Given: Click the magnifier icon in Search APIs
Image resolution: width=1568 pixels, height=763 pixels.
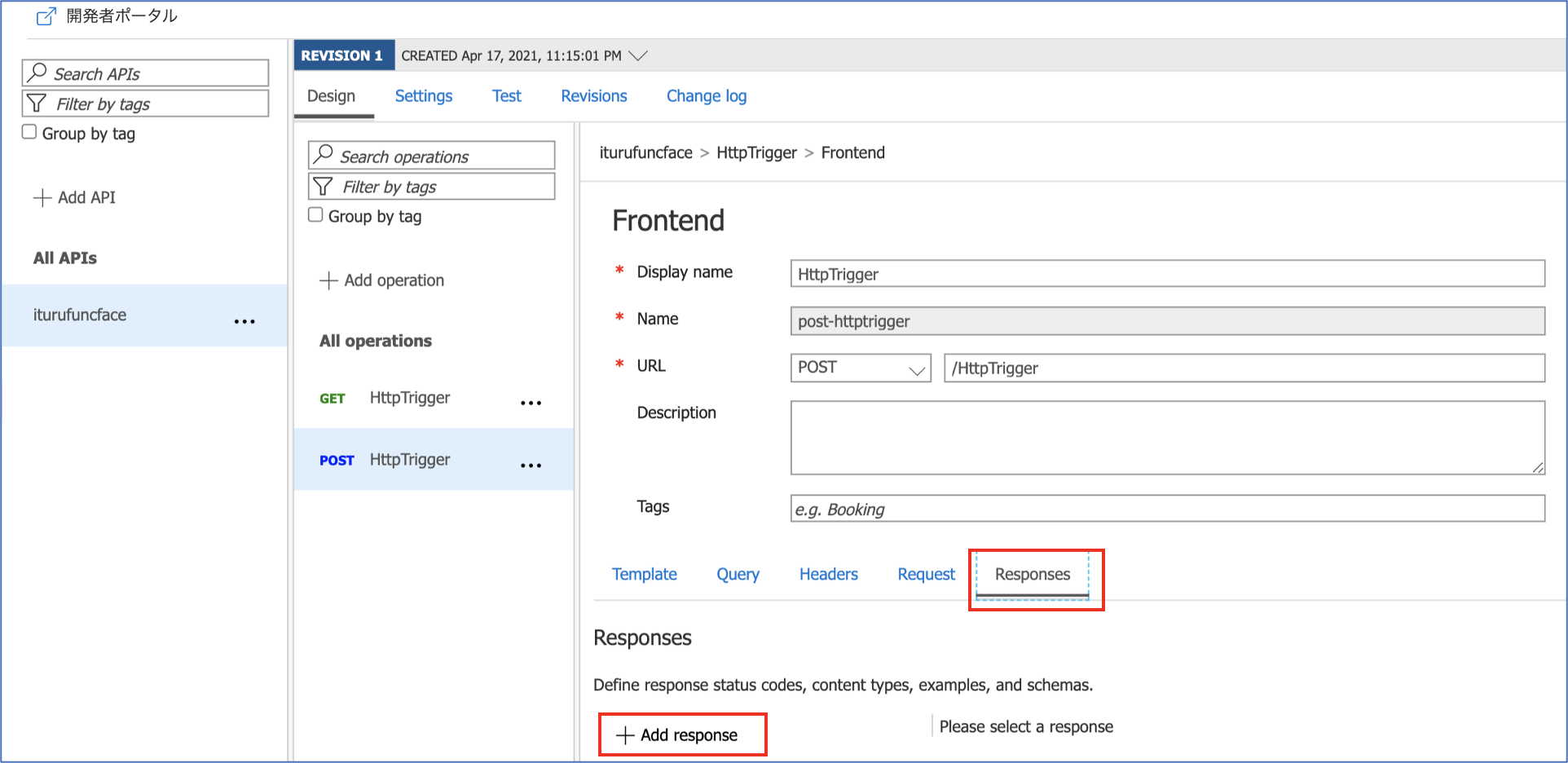Looking at the screenshot, I should [x=37, y=73].
